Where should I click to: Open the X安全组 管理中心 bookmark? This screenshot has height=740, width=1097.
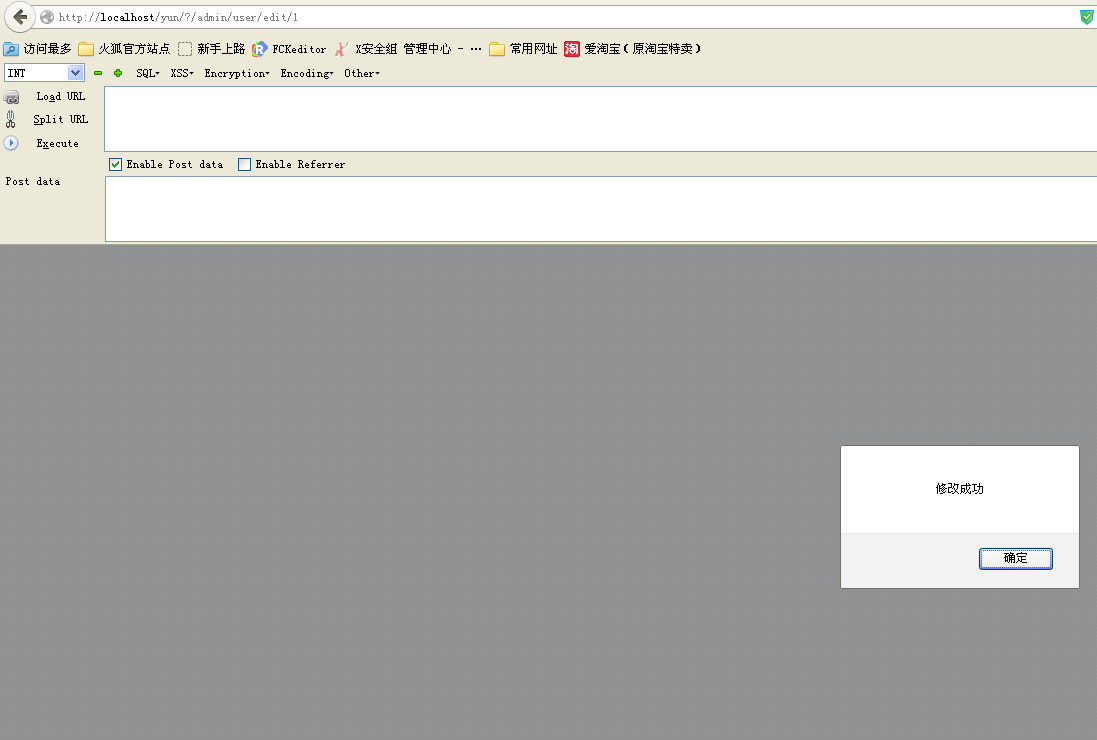(x=407, y=49)
